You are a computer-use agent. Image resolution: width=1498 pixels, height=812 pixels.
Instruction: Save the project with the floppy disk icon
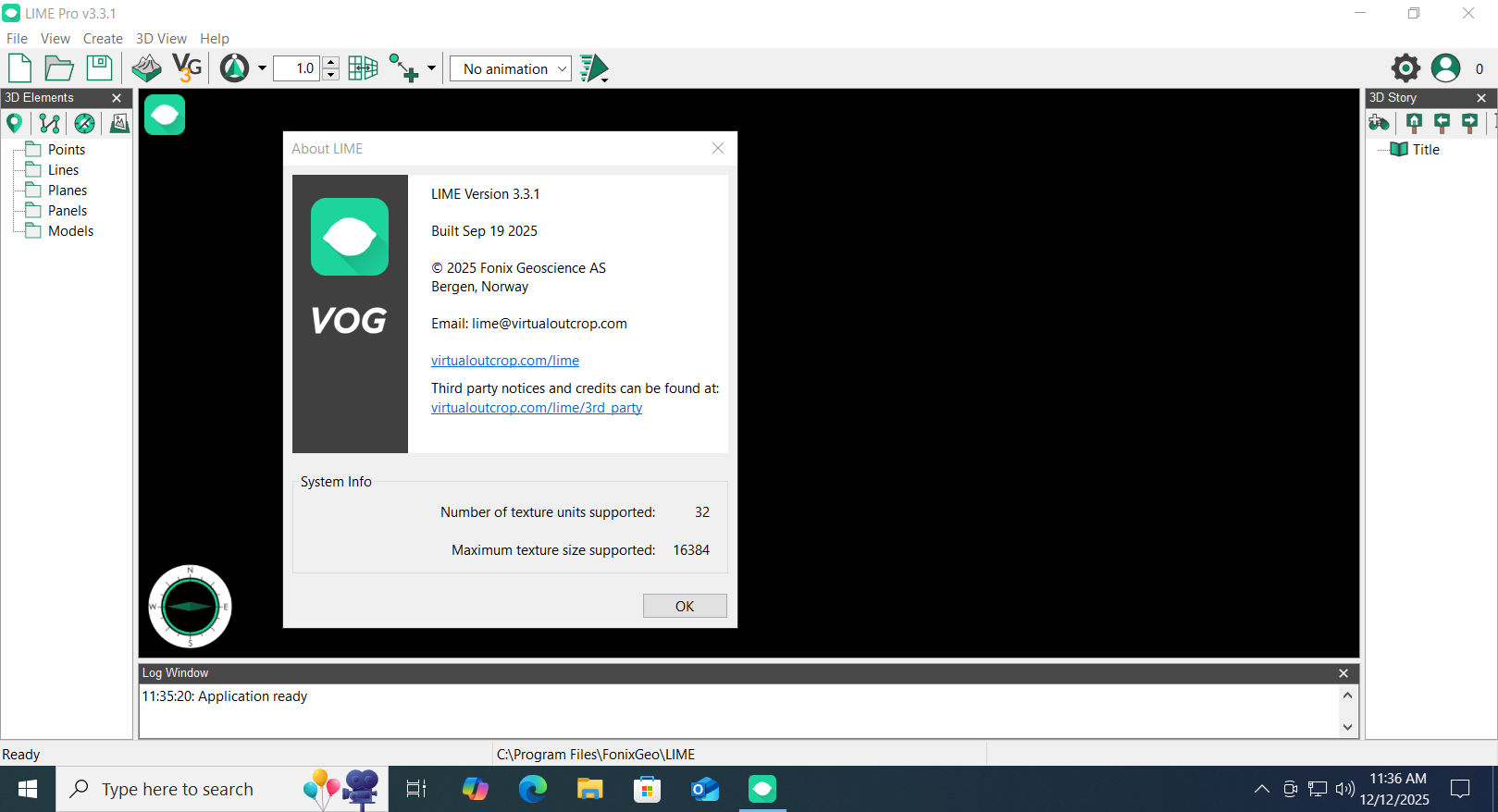[x=99, y=68]
